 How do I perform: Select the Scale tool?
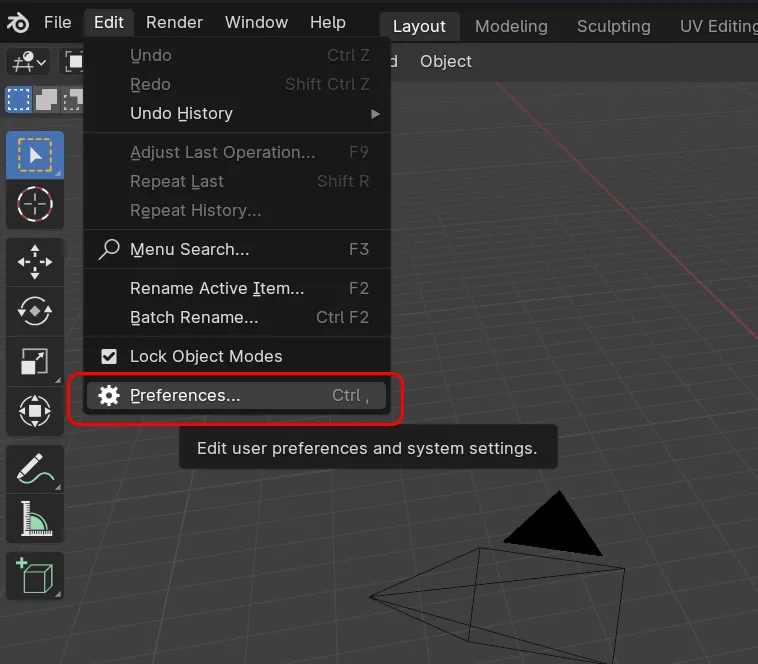[x=35, y=361]
